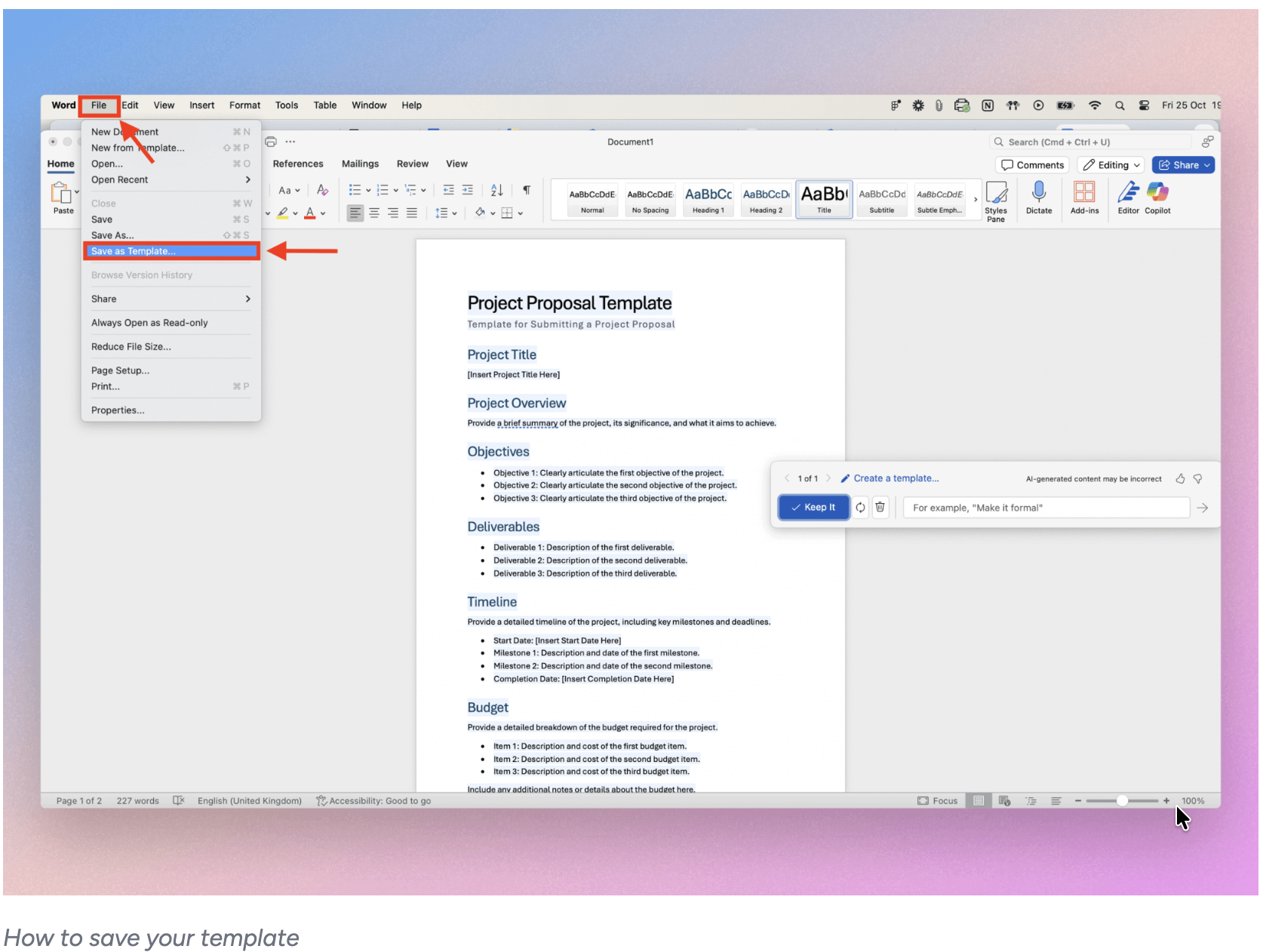Click the borders grid icon

pyautogui.click(x=507, y=213)
